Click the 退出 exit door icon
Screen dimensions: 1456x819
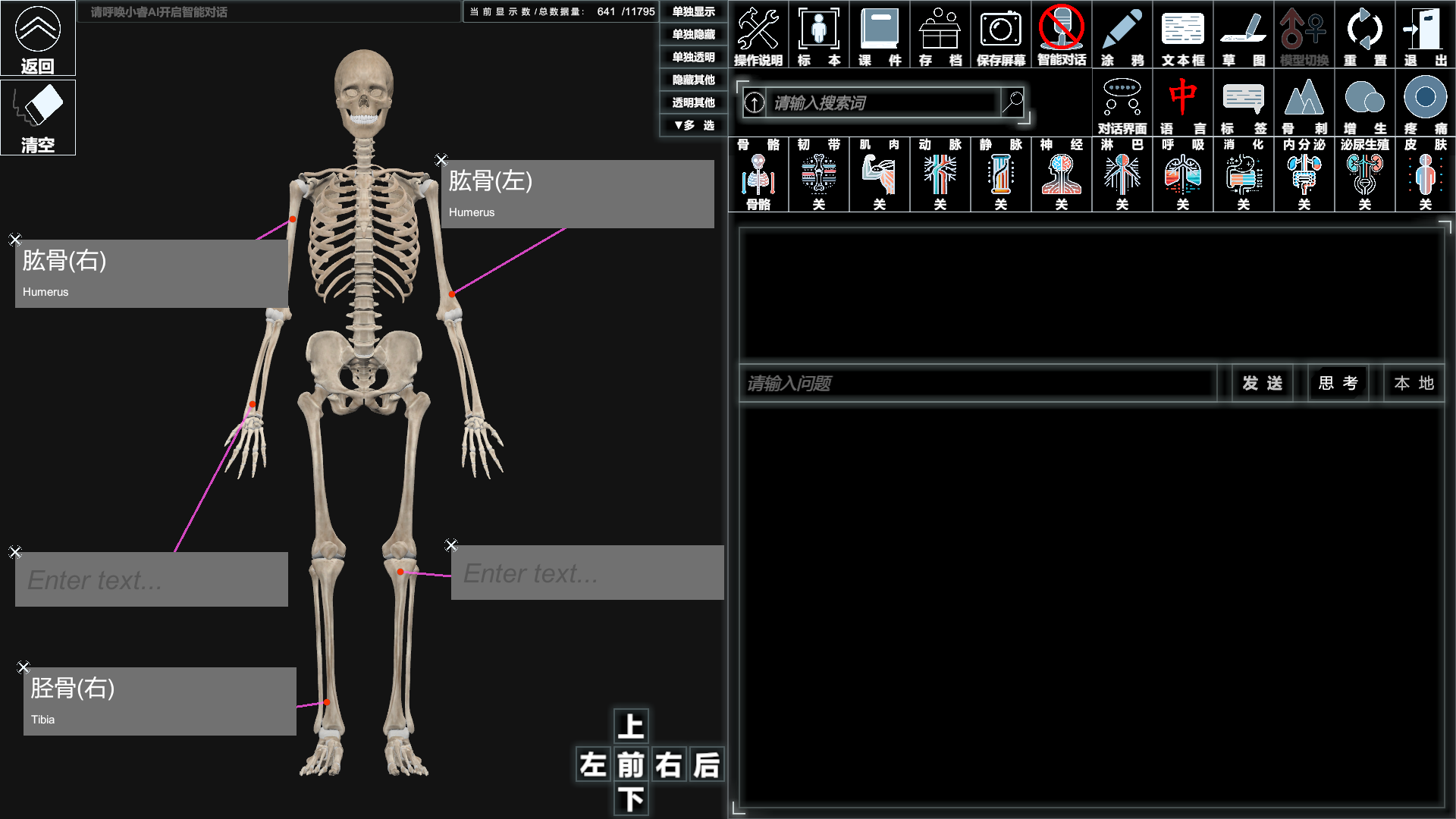coord(1425,35)
